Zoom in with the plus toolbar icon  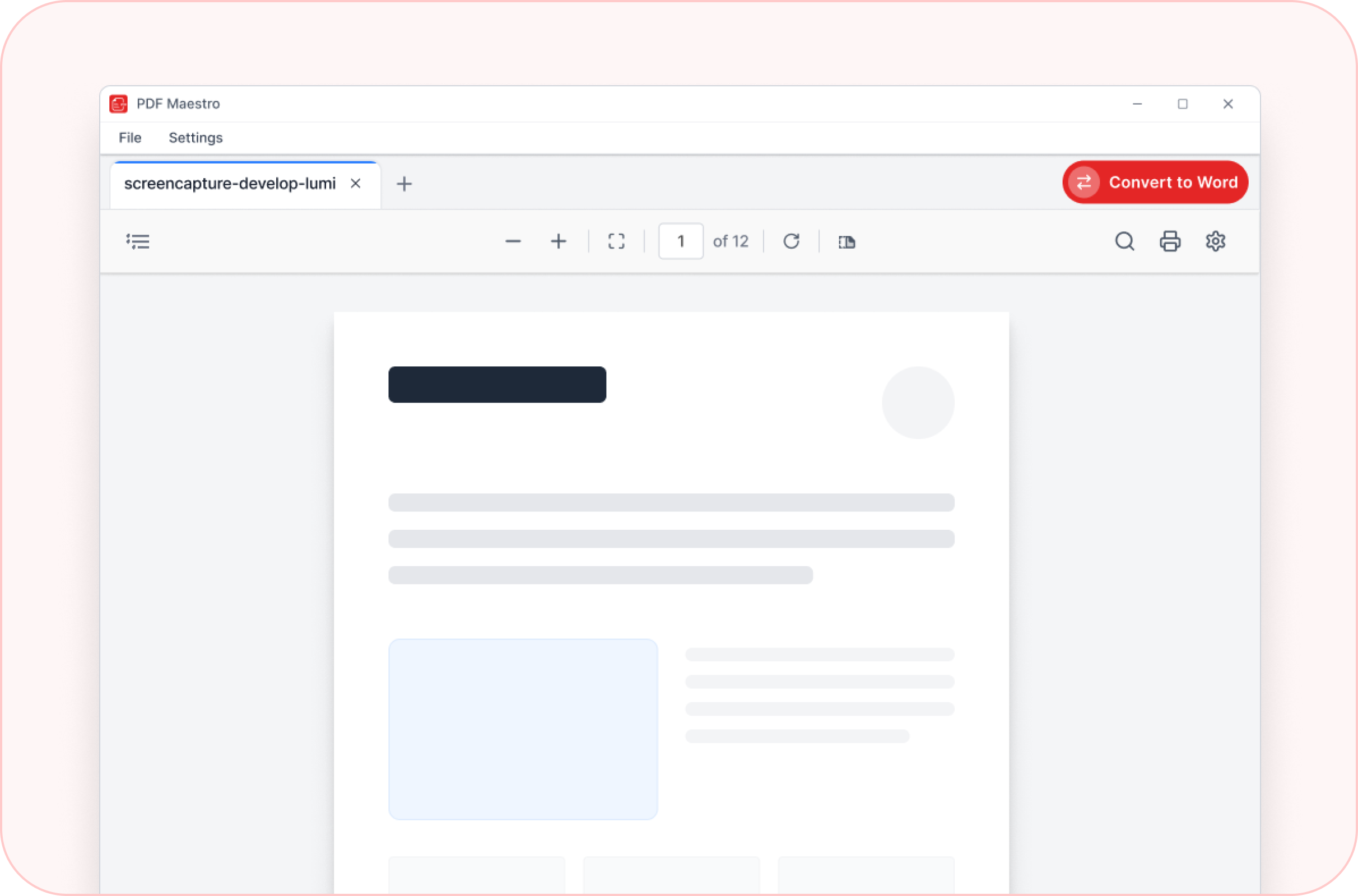point(559,241)
